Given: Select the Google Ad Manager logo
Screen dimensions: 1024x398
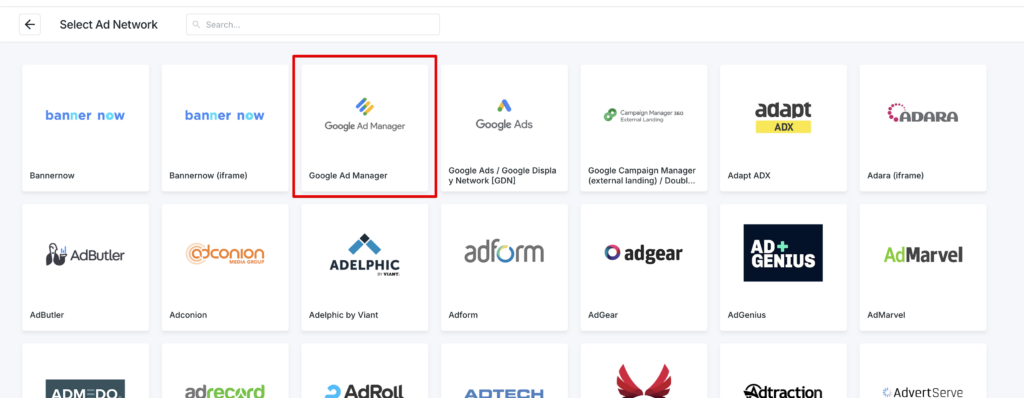Looking at the screenshot, I should tap(364, 115).
